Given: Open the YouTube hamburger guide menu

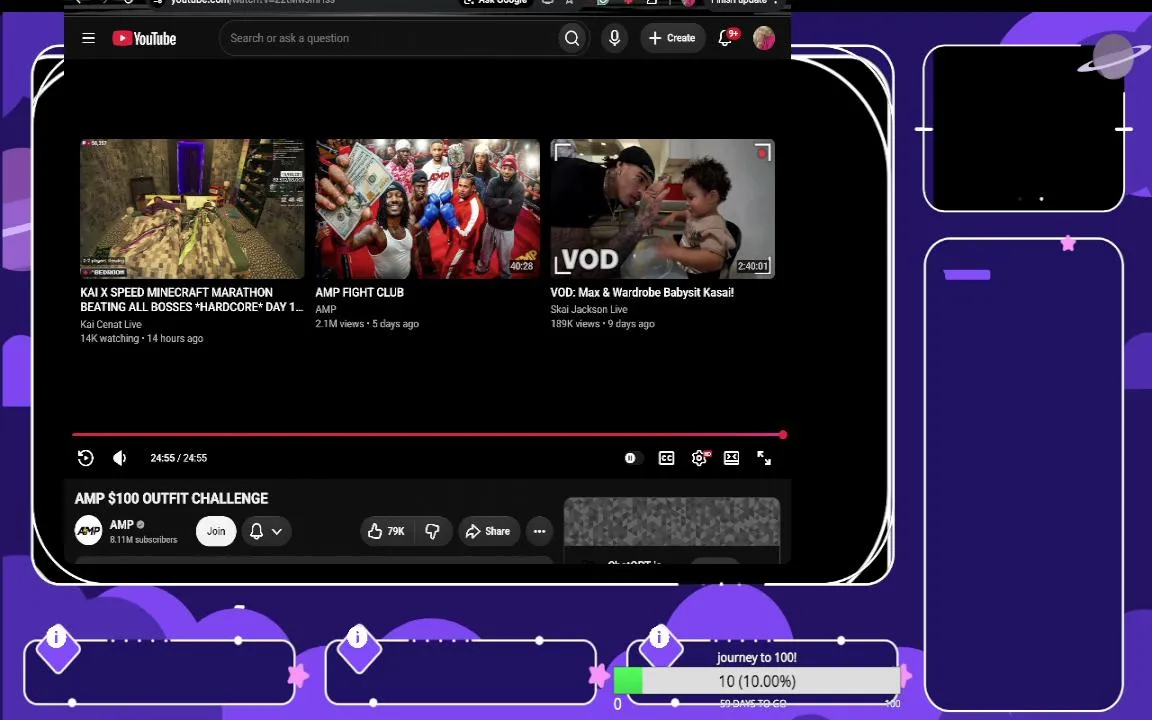Looking at the screenshot, I should point(88,38).
